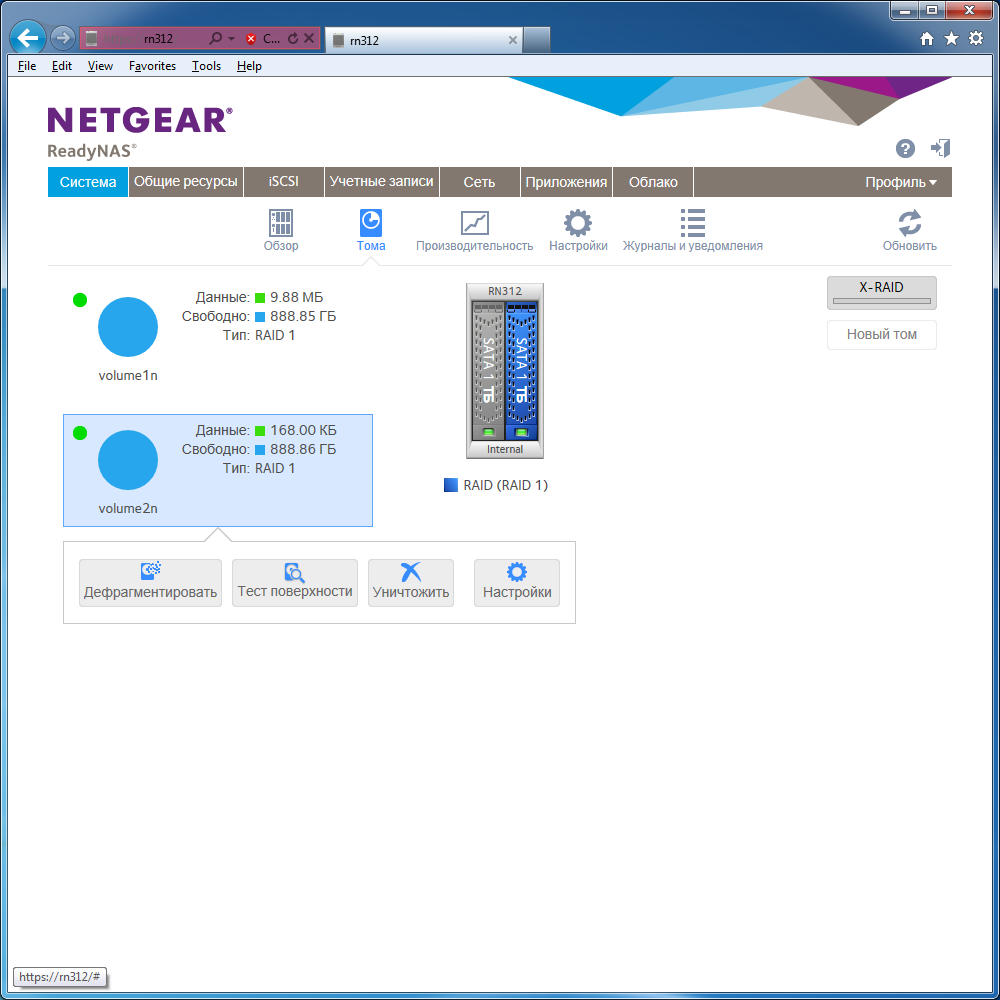Click the volume2n name label
1000x1000 pixels.
point(128,509)
